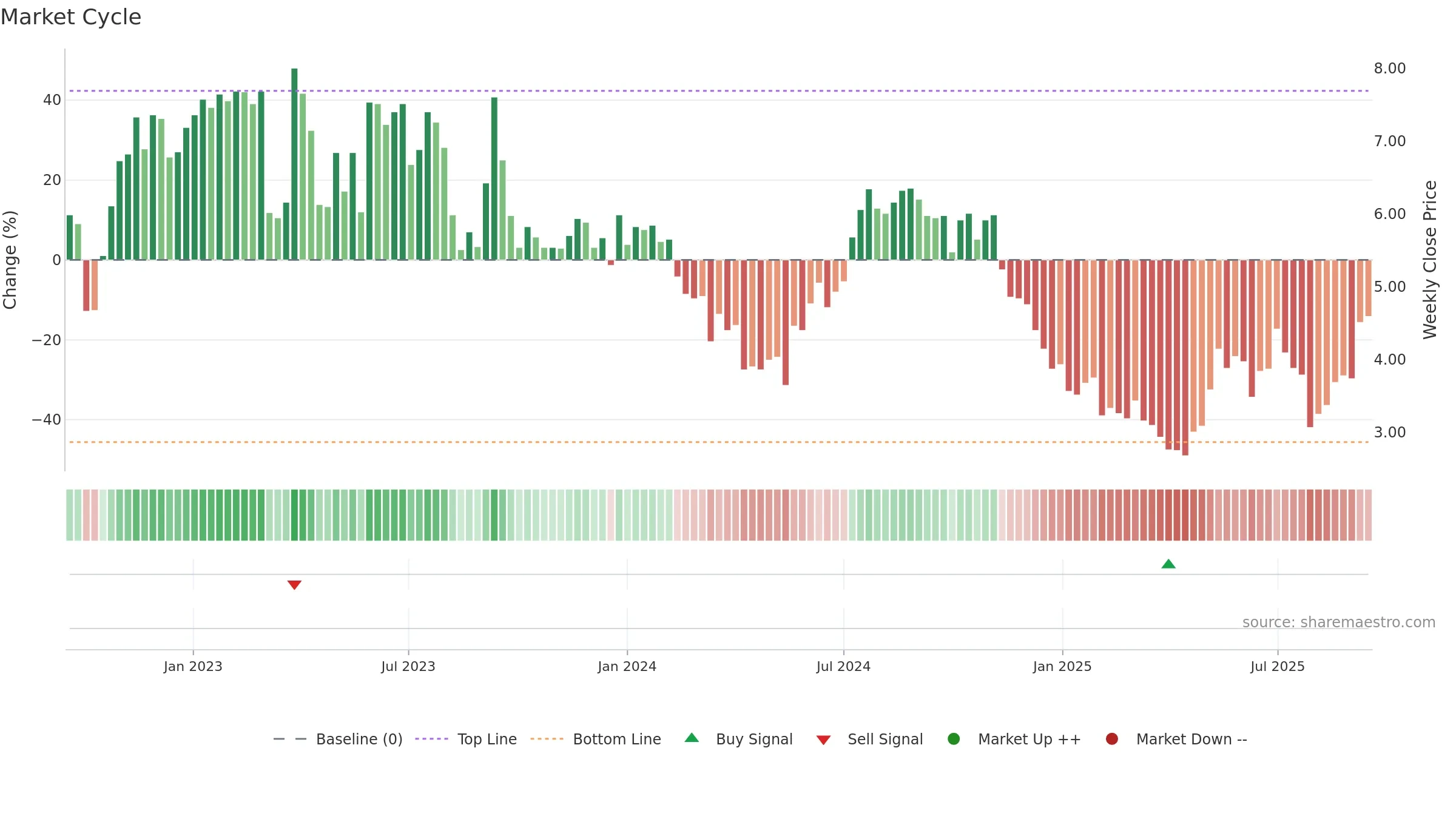Viewport: 1456px width, 819px height.
Task: Click the Jan 2024 axis label
Action: [x=627, y=667]
